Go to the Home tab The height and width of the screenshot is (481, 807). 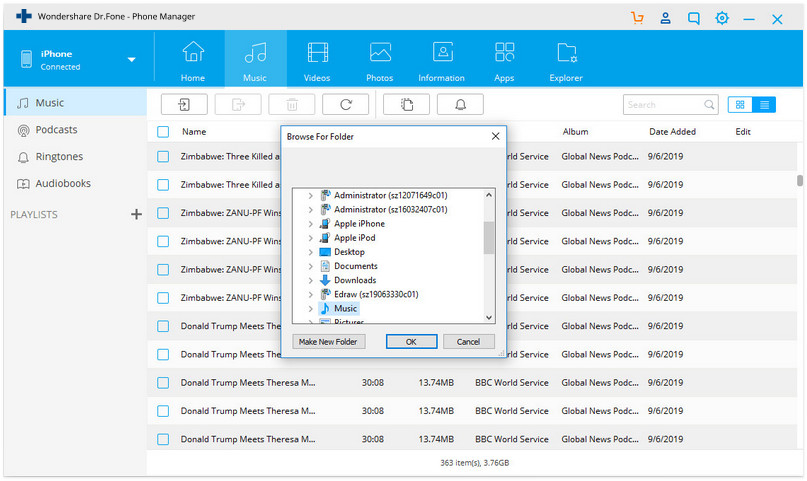point(193,61)
